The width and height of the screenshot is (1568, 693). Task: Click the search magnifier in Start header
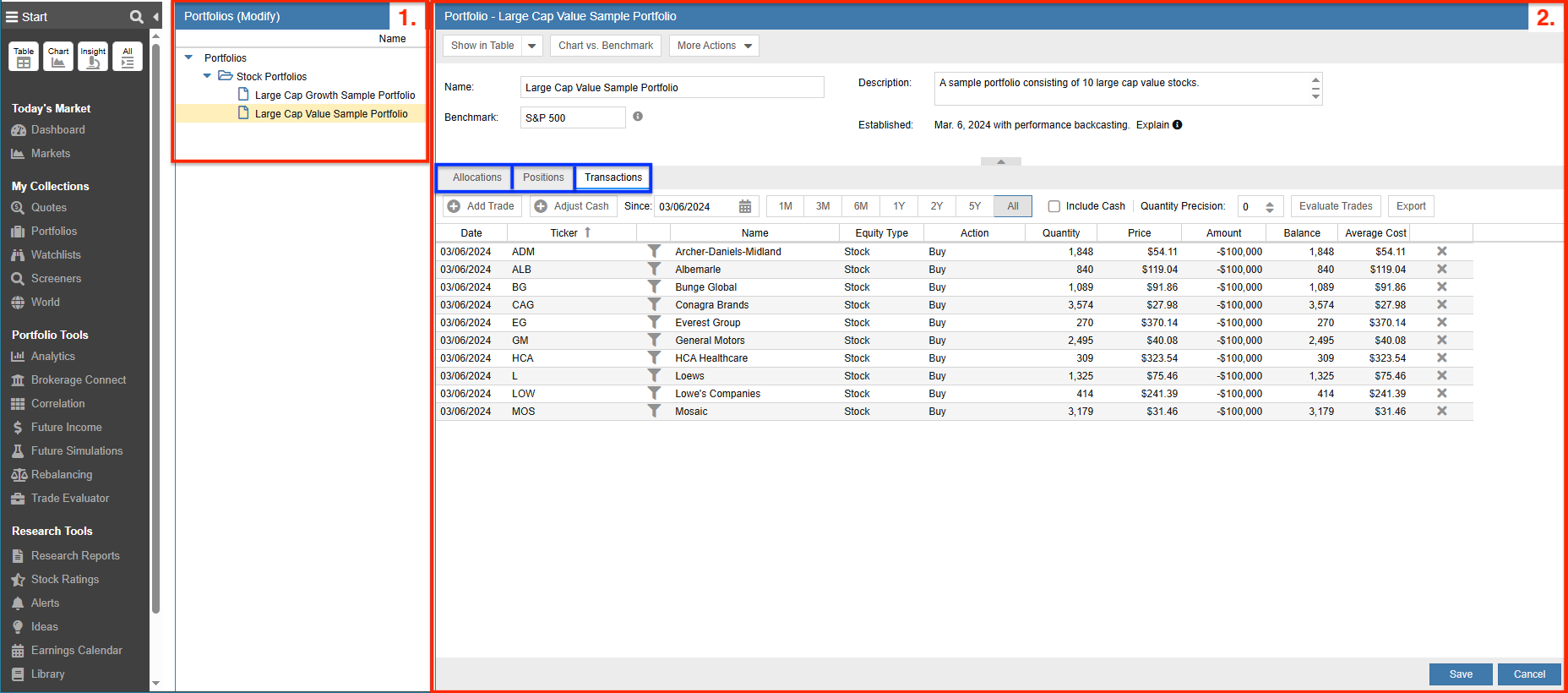[x=136, y=17]
